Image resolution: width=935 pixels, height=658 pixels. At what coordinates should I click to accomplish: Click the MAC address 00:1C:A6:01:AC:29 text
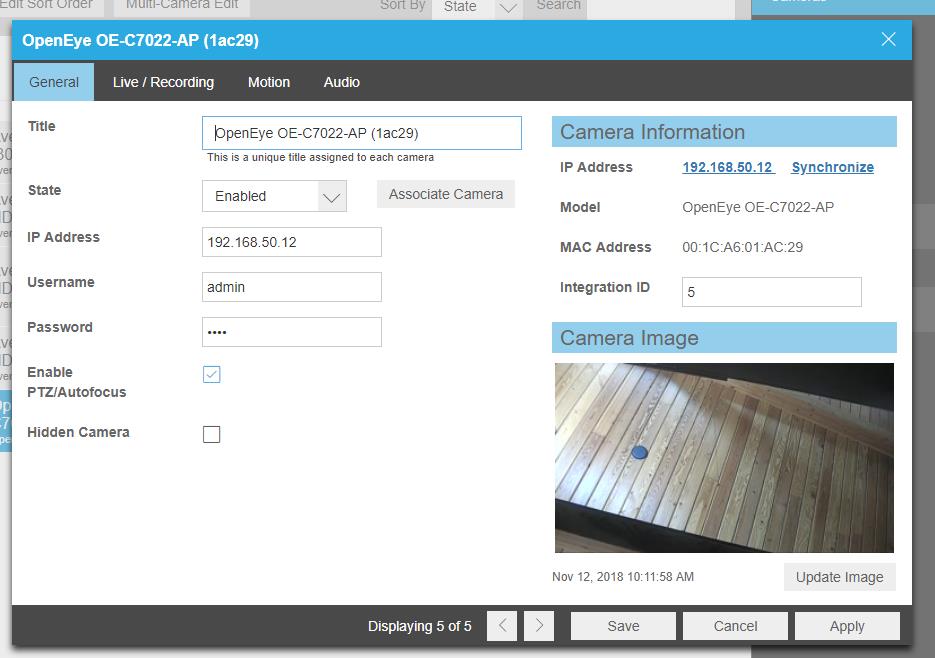tap(742, 247)
